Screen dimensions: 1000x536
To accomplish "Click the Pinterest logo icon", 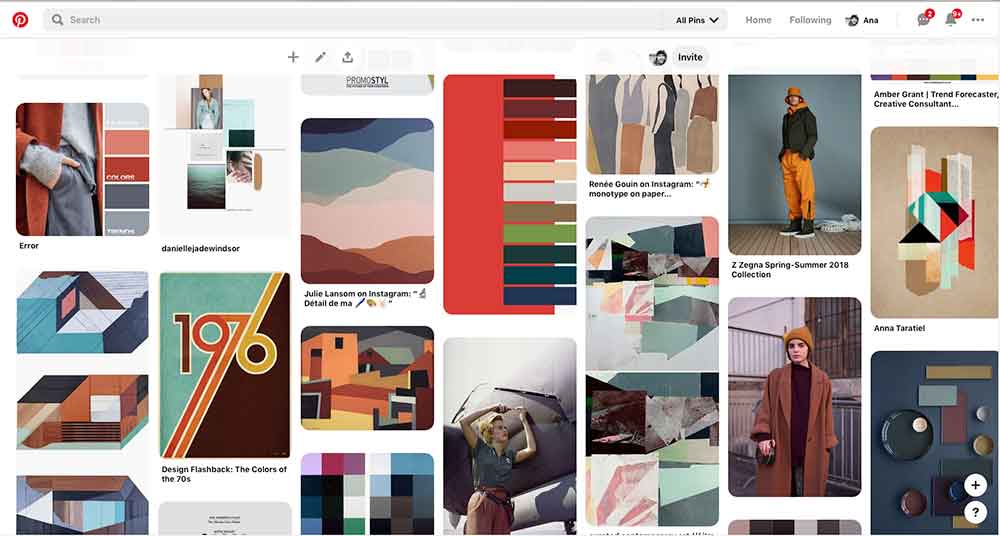I will 20,20.
